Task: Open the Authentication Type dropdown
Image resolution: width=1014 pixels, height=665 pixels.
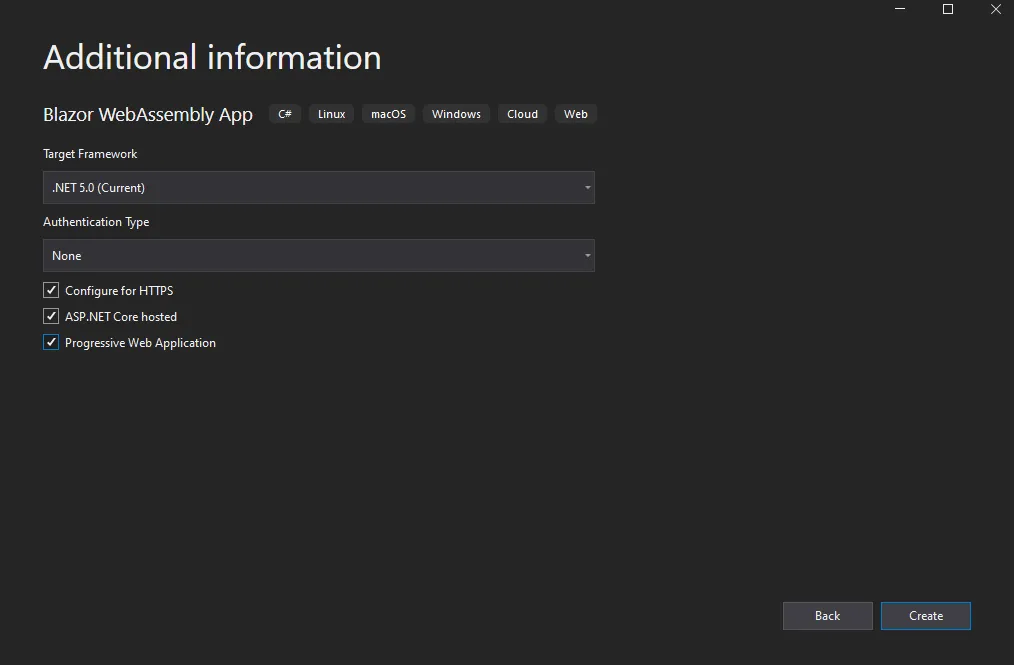Action: point(319,256)
